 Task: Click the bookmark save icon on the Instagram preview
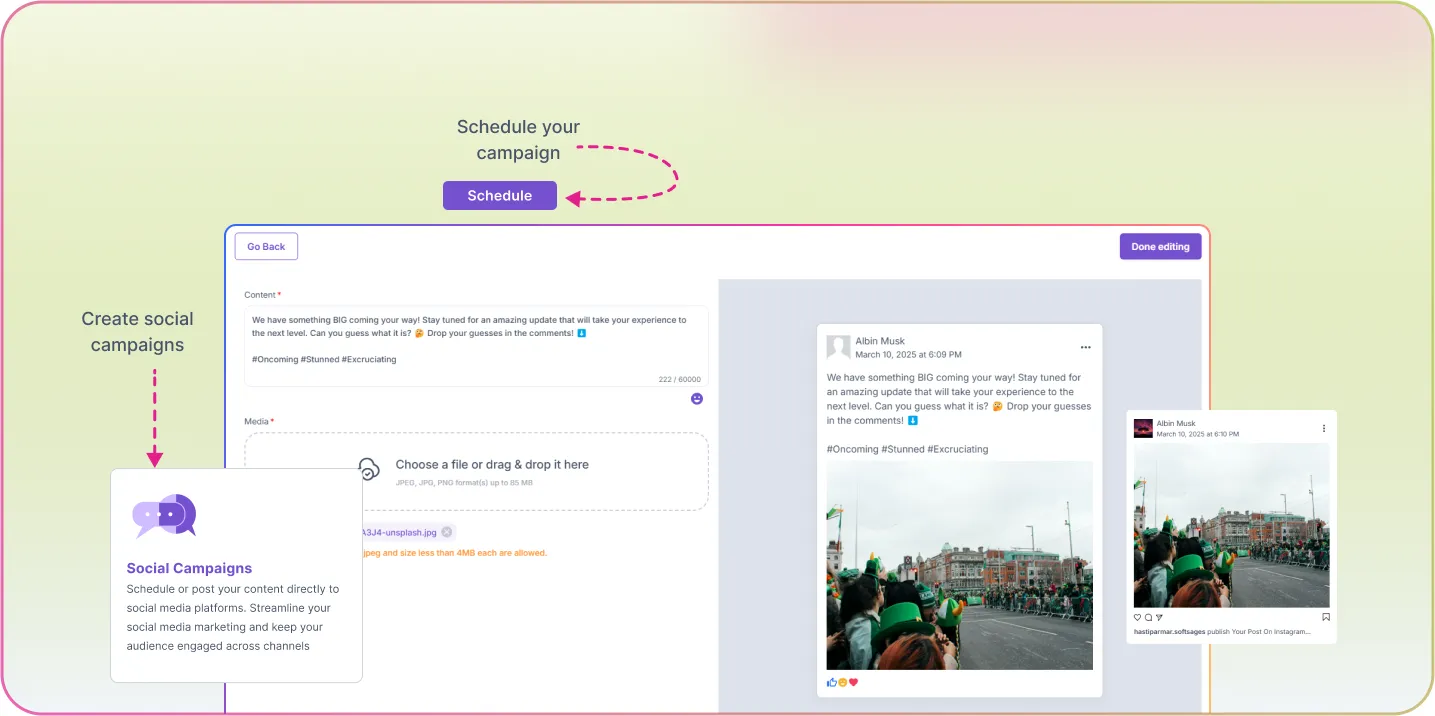click(1326, 617)
